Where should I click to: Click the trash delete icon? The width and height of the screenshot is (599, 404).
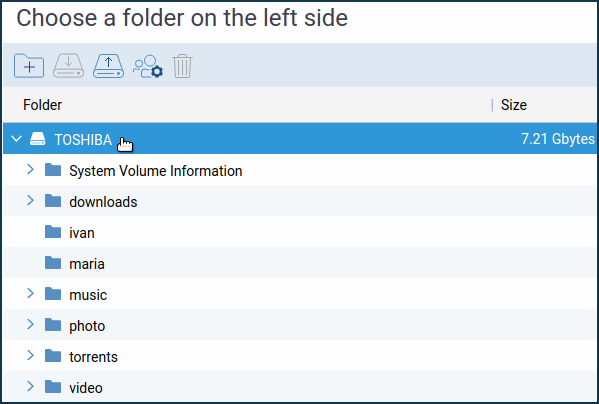(x=182, y=66)
